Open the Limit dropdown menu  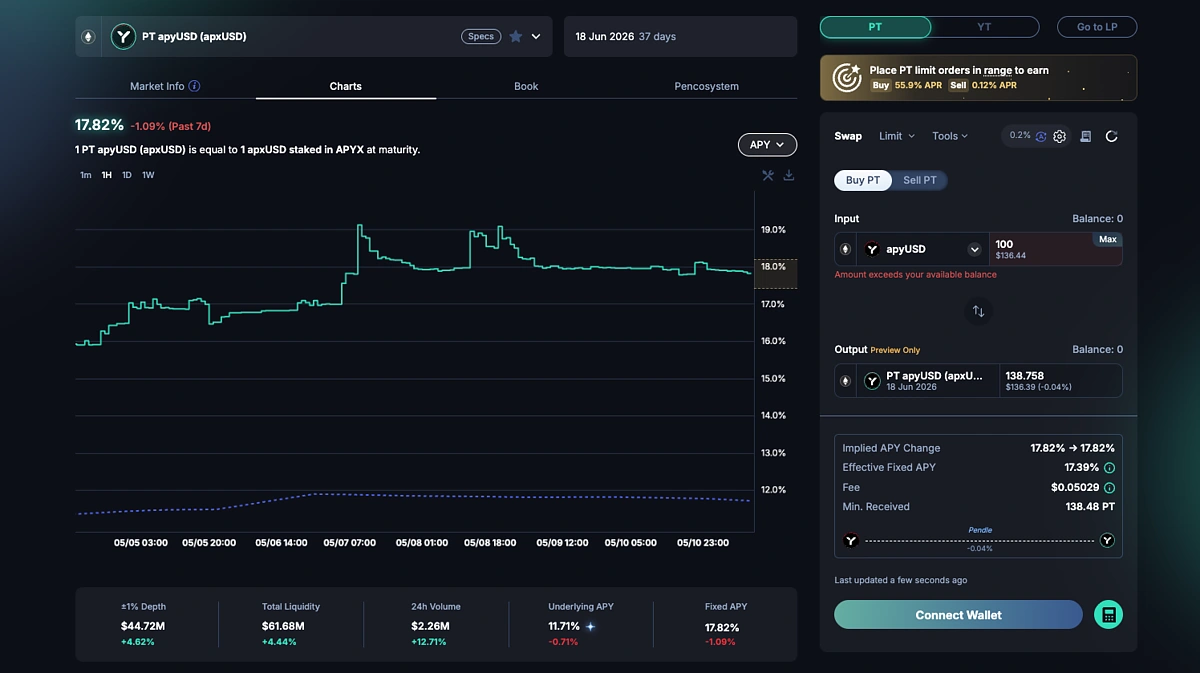coord(897,136)
